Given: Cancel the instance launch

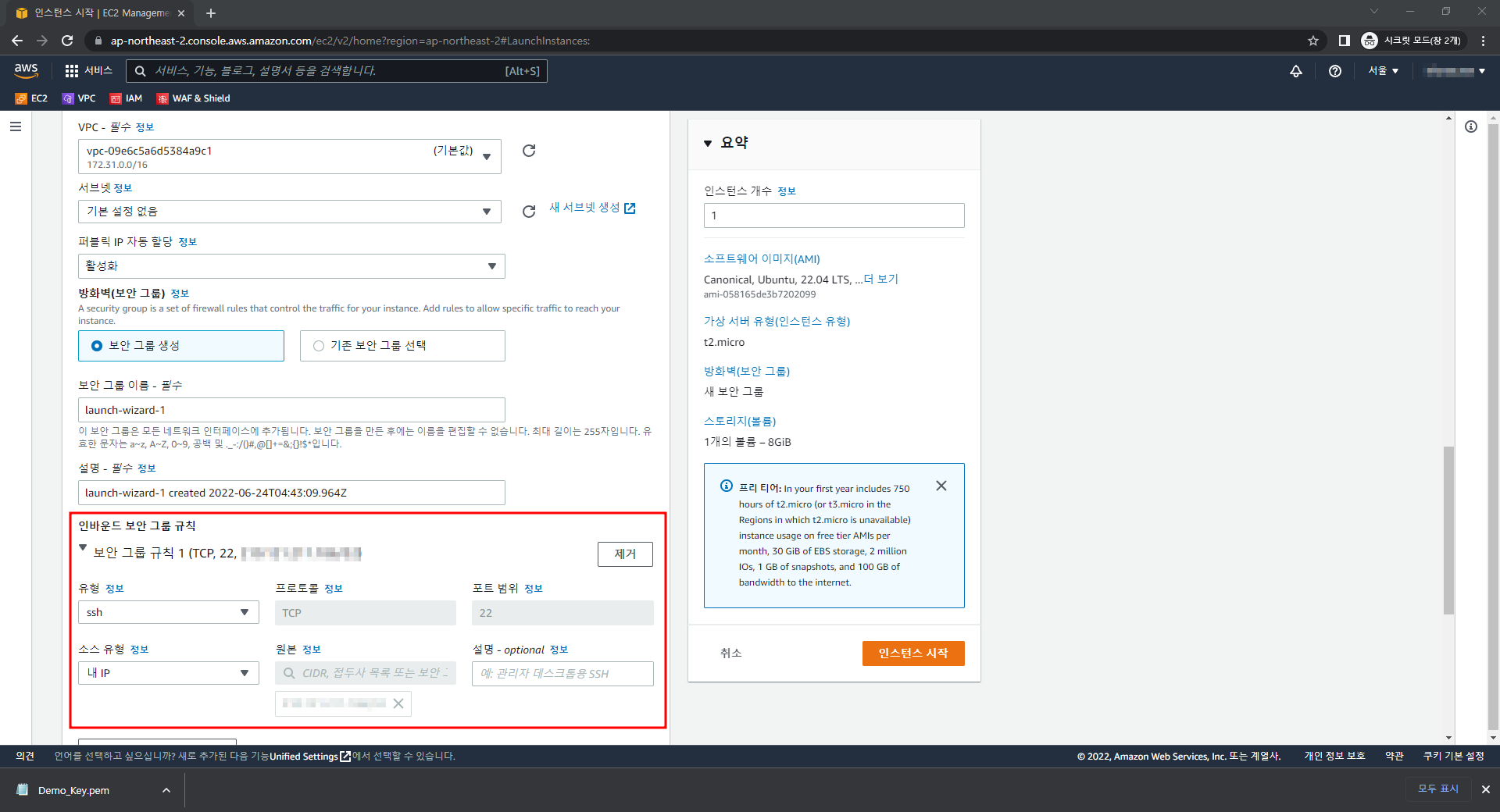Looking at the screenshot, I should pyautogui.click(x=731, y=654).
